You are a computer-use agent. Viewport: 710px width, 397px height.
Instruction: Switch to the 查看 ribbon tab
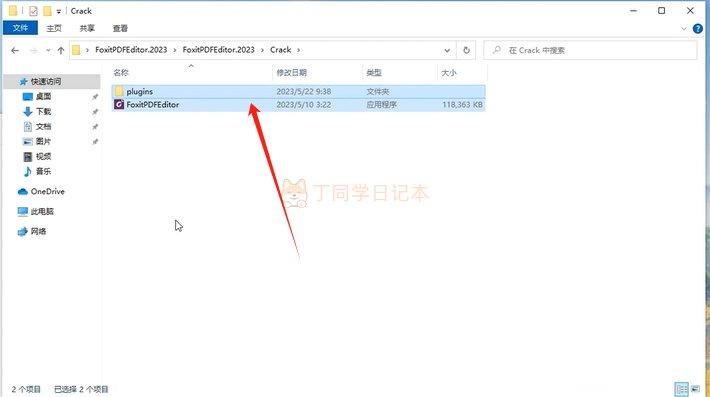120,28
